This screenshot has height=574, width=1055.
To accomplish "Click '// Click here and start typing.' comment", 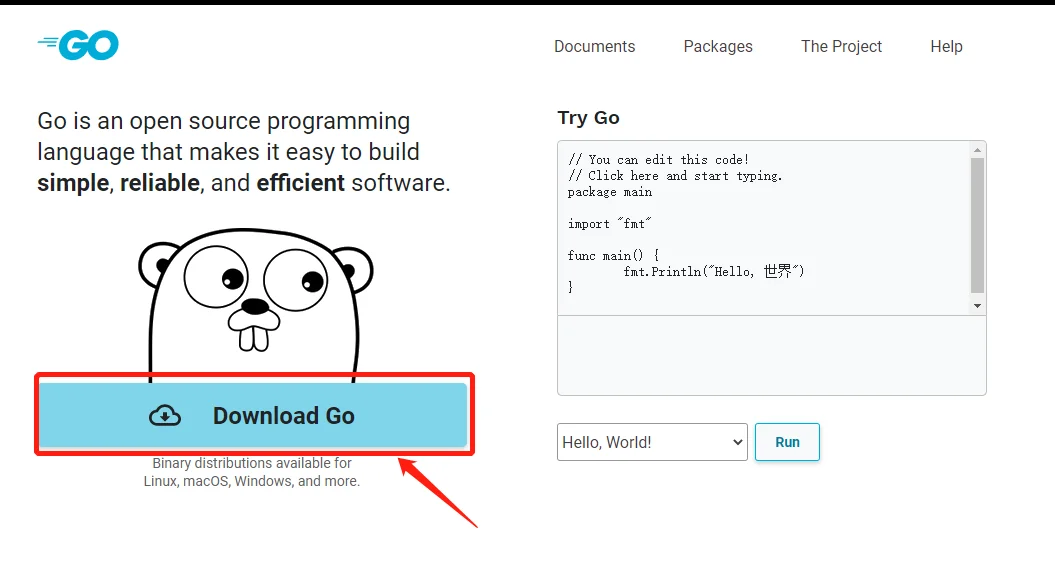I will 675,176.
